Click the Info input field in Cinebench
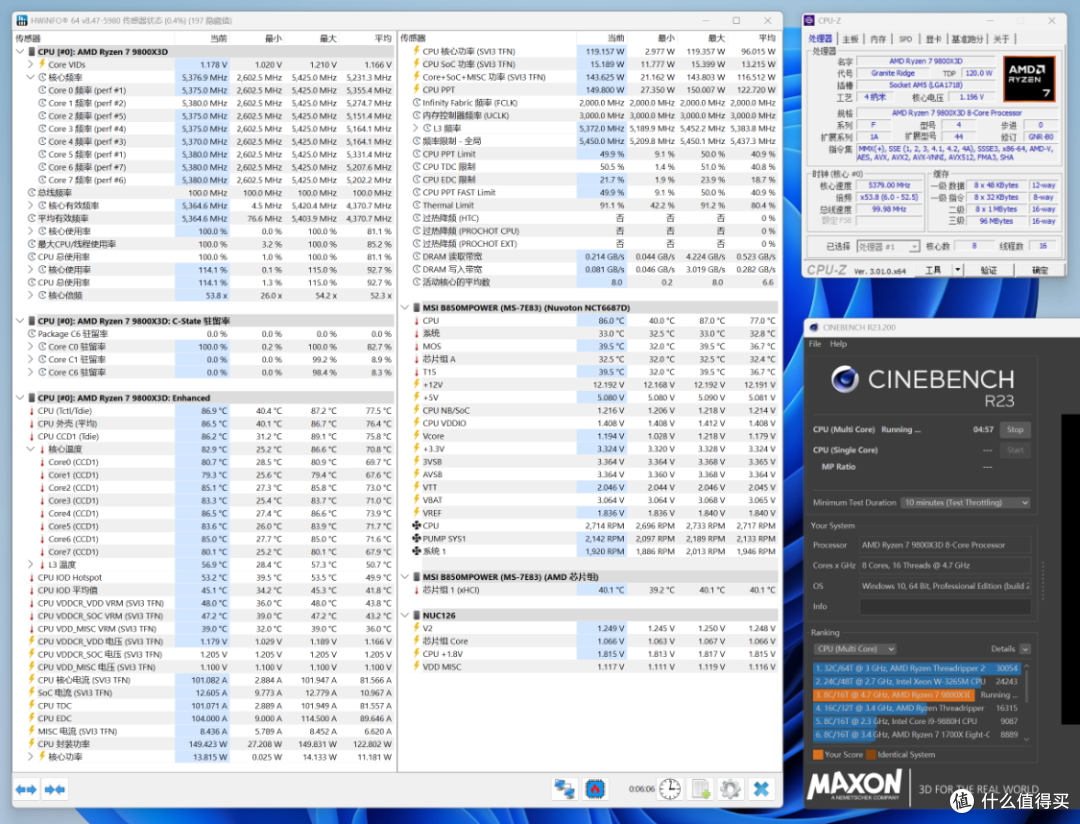Viewport: 1080px width, 824px height. (x=945, y=606)
